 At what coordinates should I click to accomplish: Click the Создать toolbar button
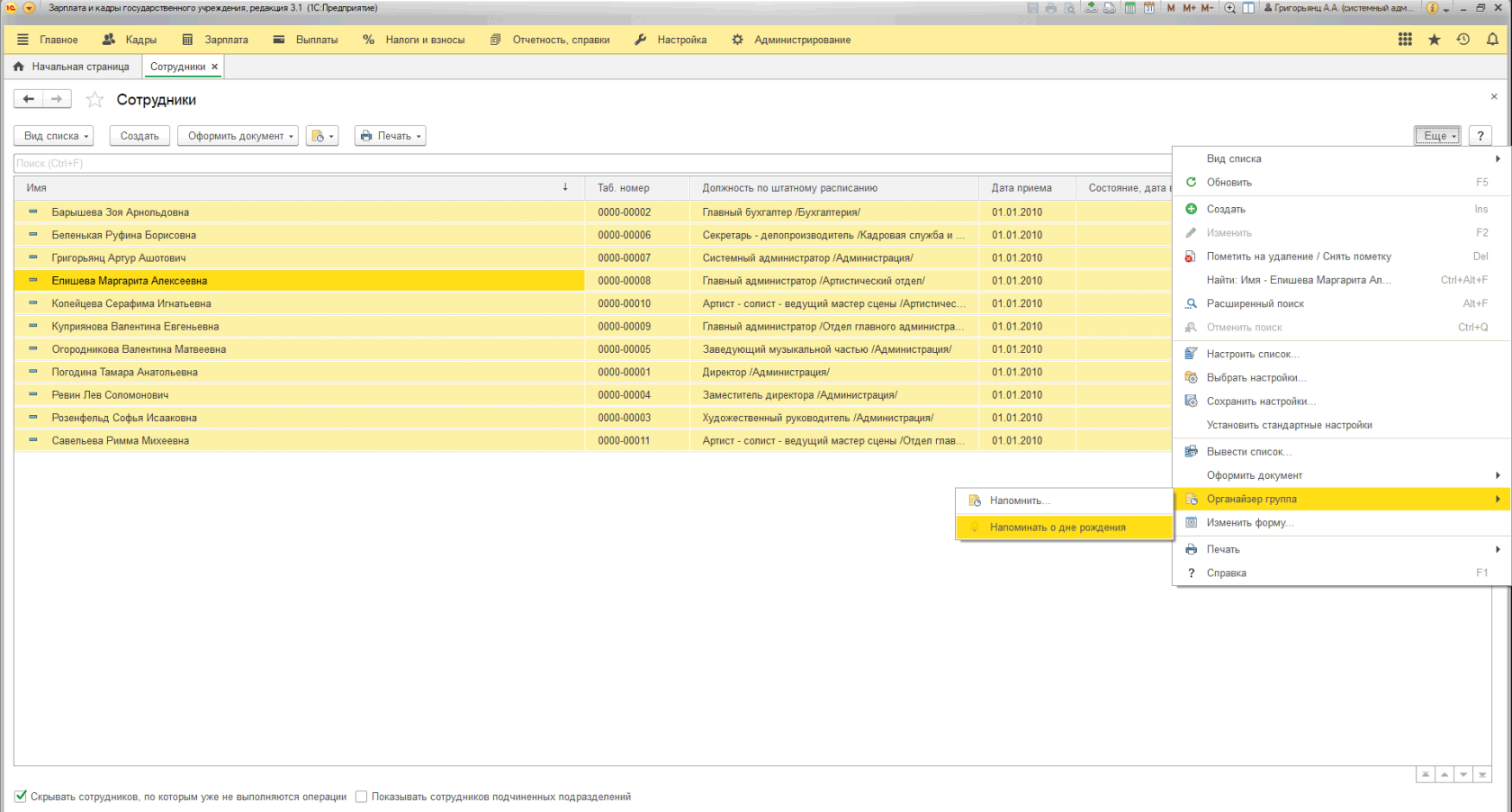[x=139, y=136]
